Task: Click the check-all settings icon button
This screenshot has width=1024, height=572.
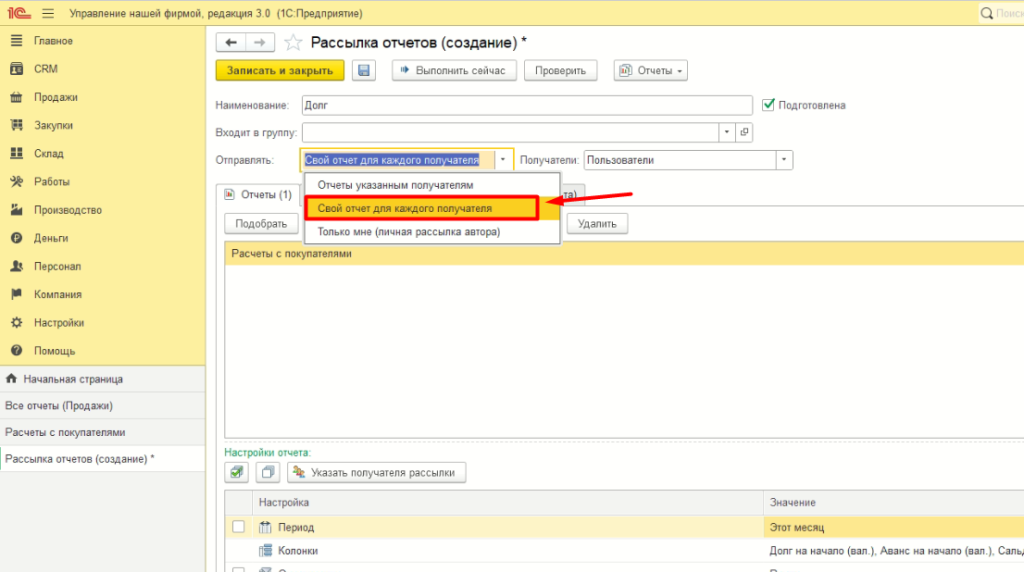Action: pos(236,472)
